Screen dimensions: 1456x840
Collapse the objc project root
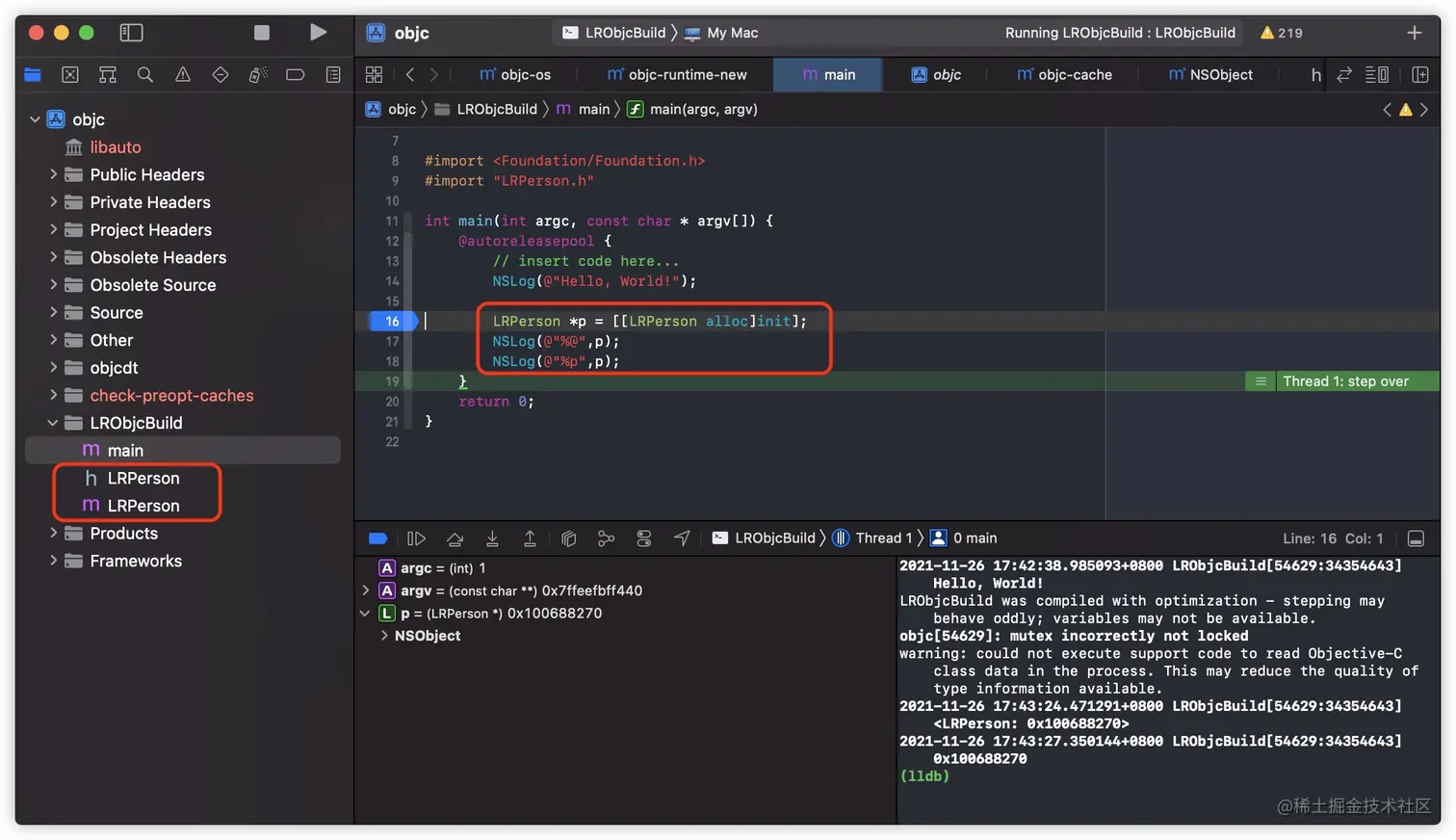(35, 119)
